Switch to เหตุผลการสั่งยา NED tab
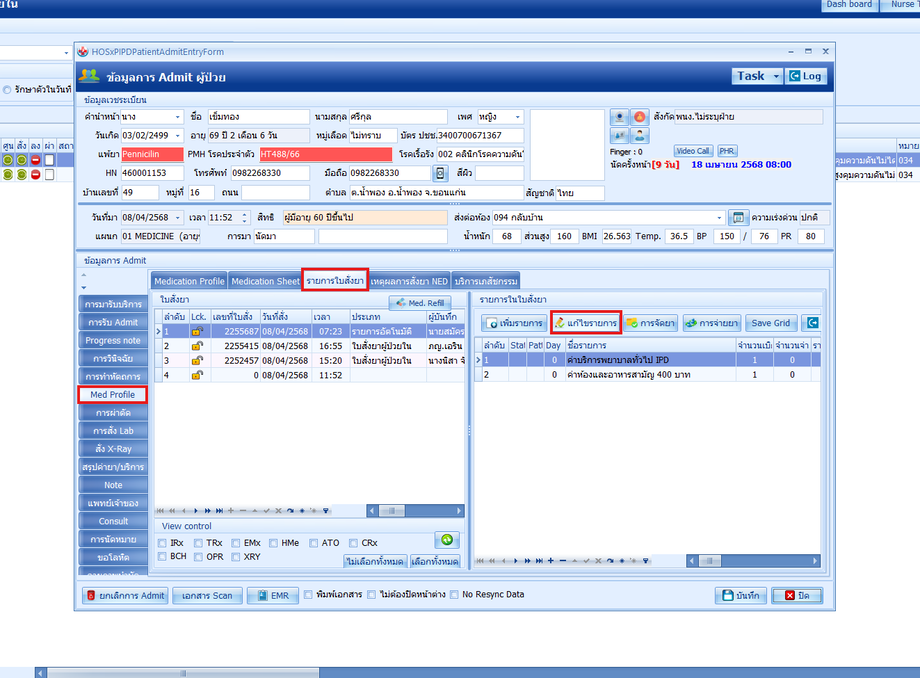Image resolution: width=920 pixels, height=678 pixels. tap(410, 282)
